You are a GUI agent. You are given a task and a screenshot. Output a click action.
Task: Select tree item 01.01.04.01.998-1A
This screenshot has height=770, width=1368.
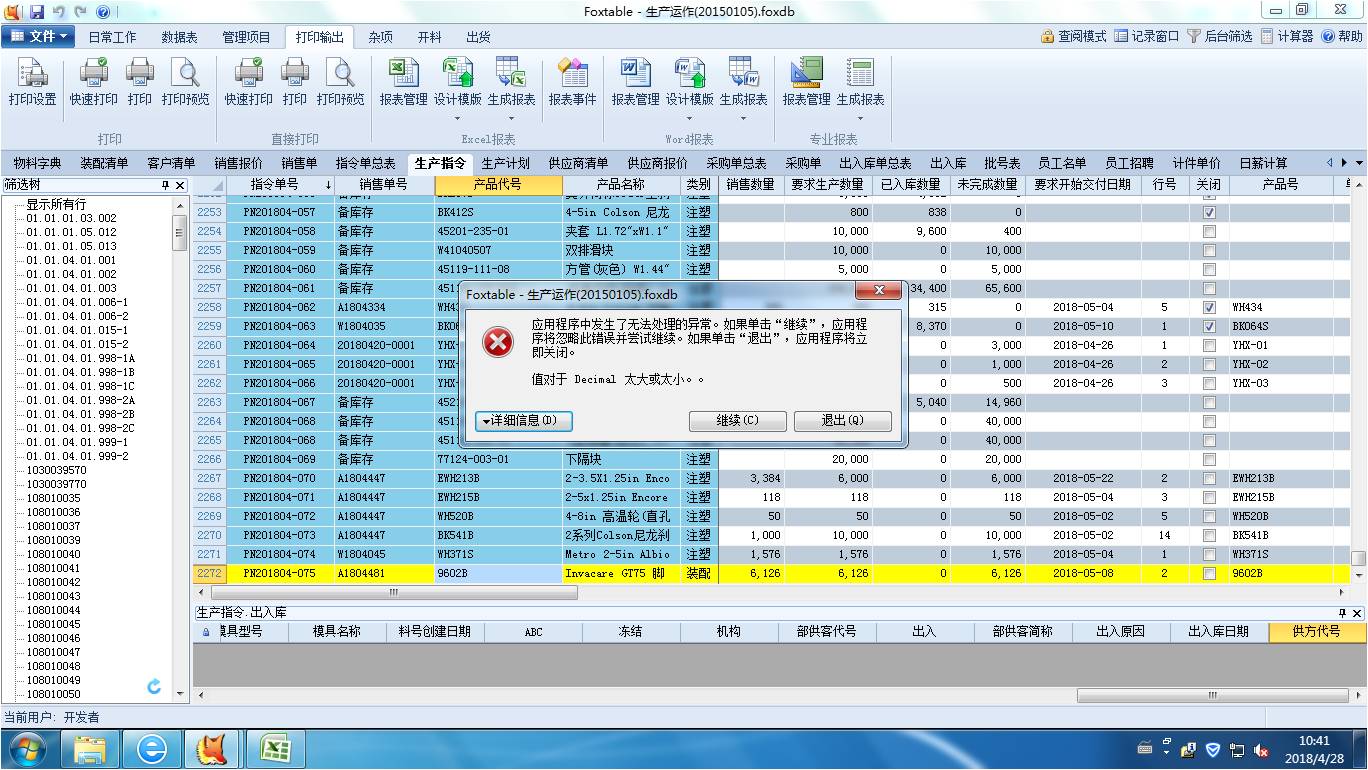coord(80,358)
